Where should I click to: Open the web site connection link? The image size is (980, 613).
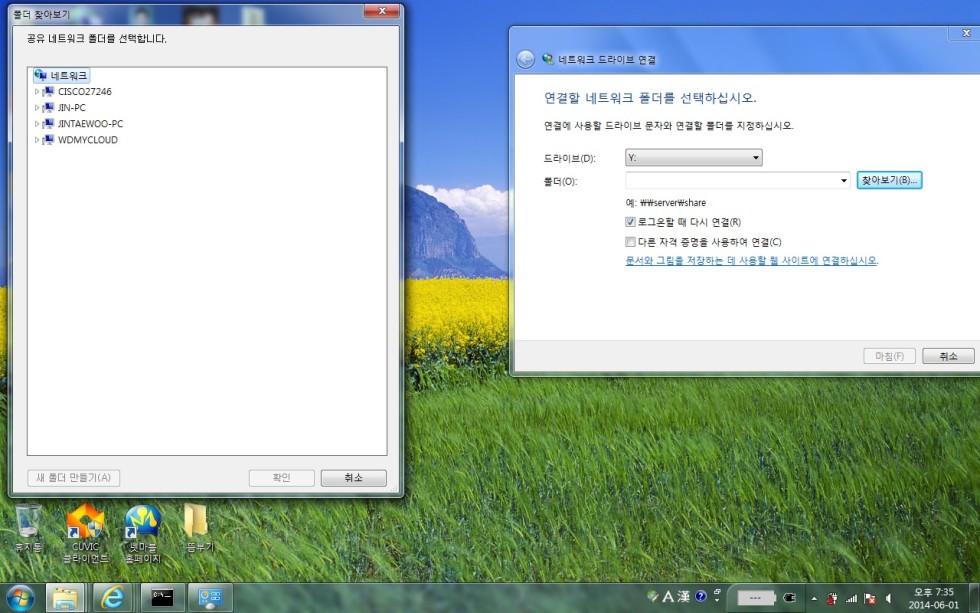click(x=751, y=260)
